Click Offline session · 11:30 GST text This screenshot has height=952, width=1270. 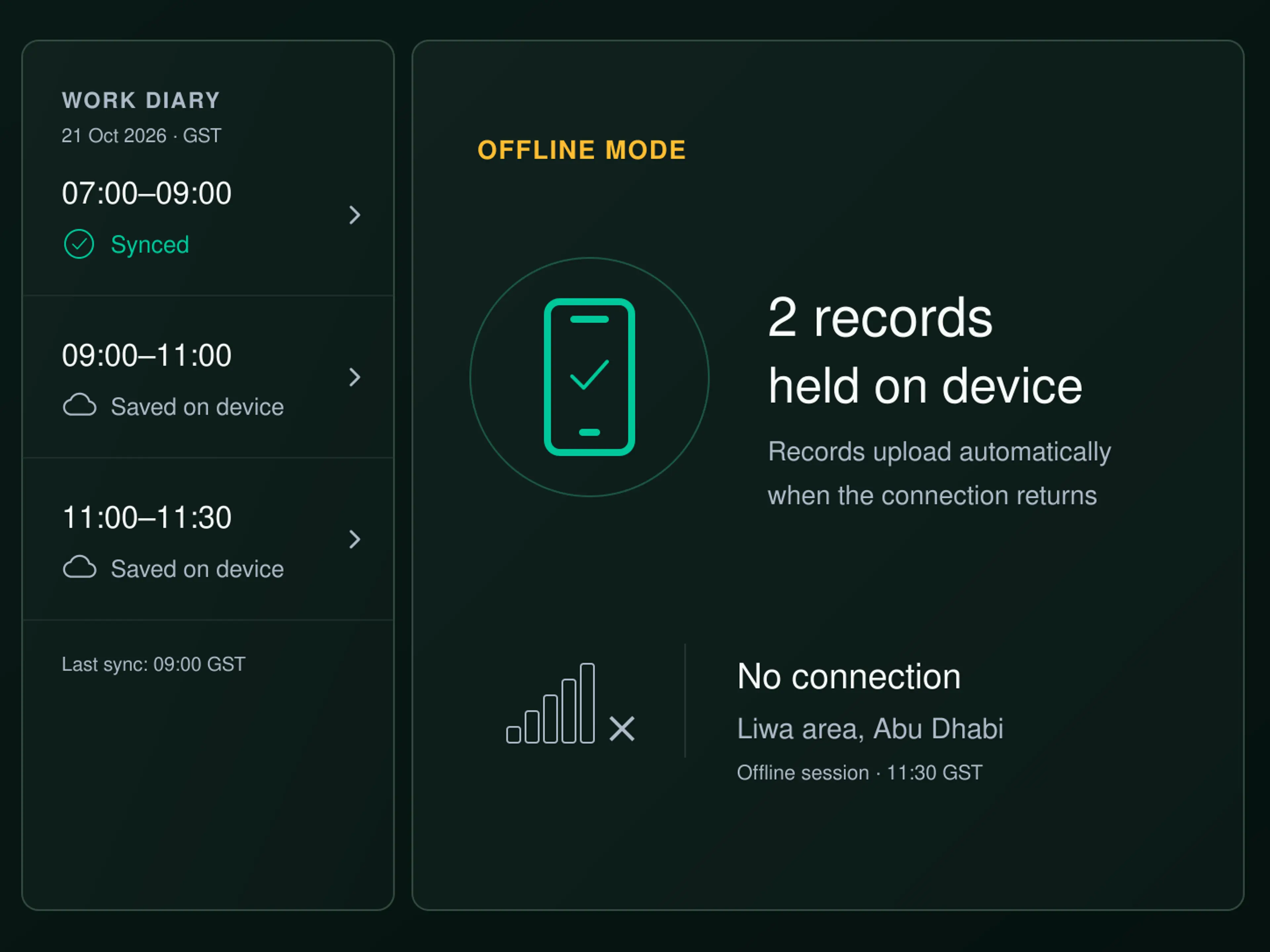click(x=860, y=773)
